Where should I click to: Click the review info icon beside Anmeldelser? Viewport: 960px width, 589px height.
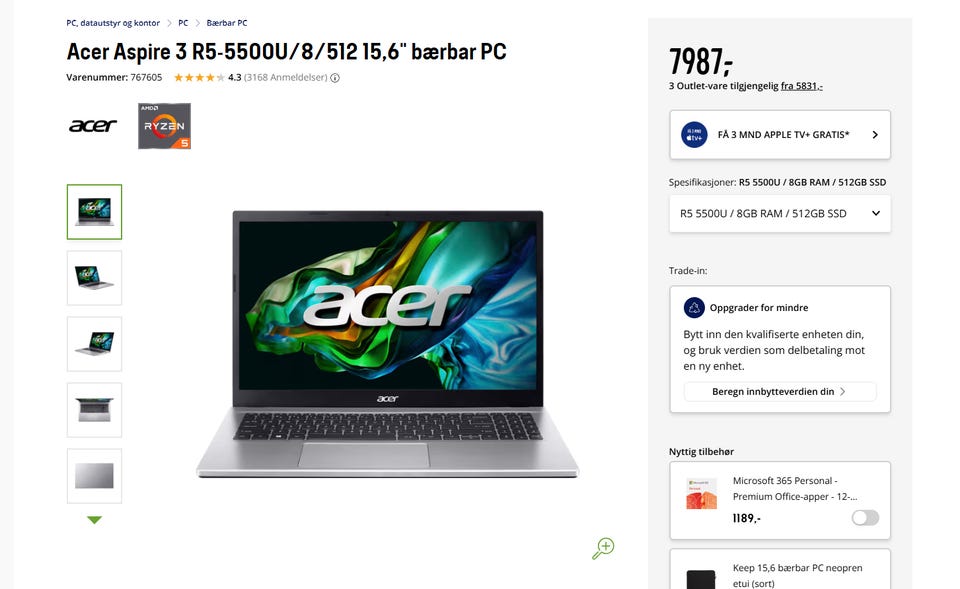click(335, 78)
